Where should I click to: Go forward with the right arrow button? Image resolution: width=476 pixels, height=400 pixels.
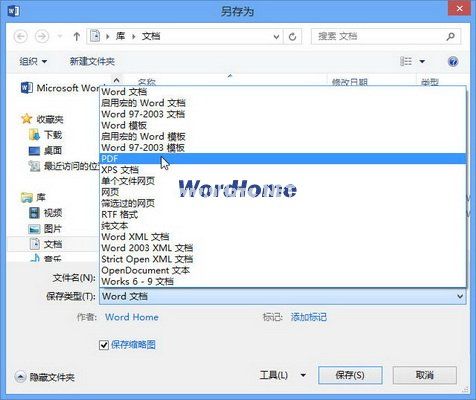[42, 36]
